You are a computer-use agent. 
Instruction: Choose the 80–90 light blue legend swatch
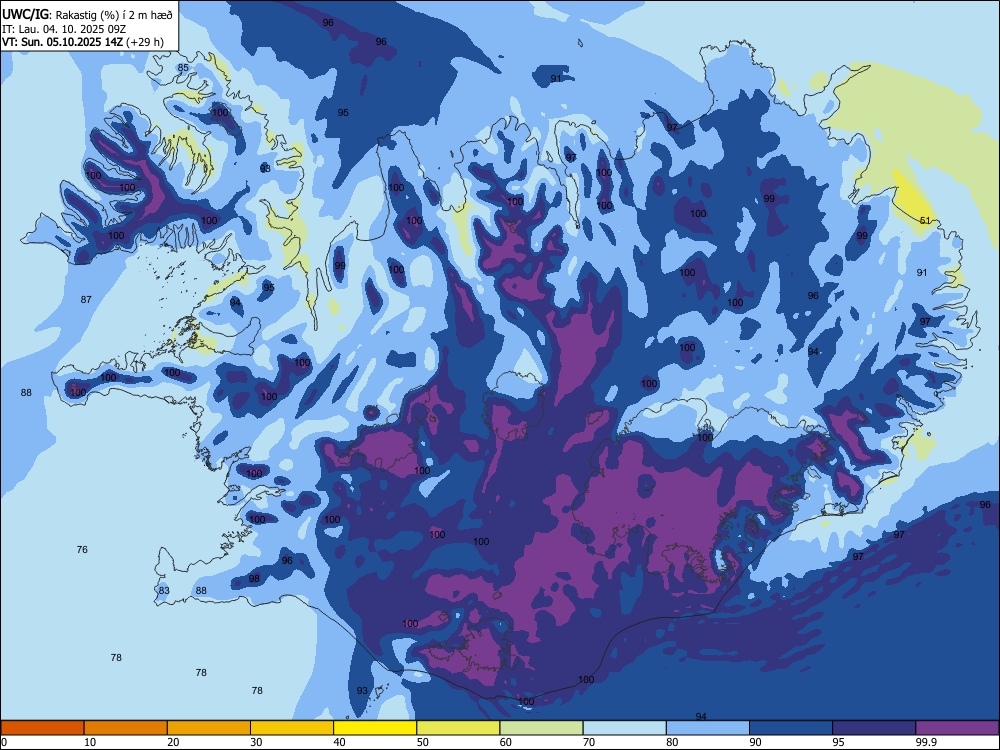click(708, 728)
